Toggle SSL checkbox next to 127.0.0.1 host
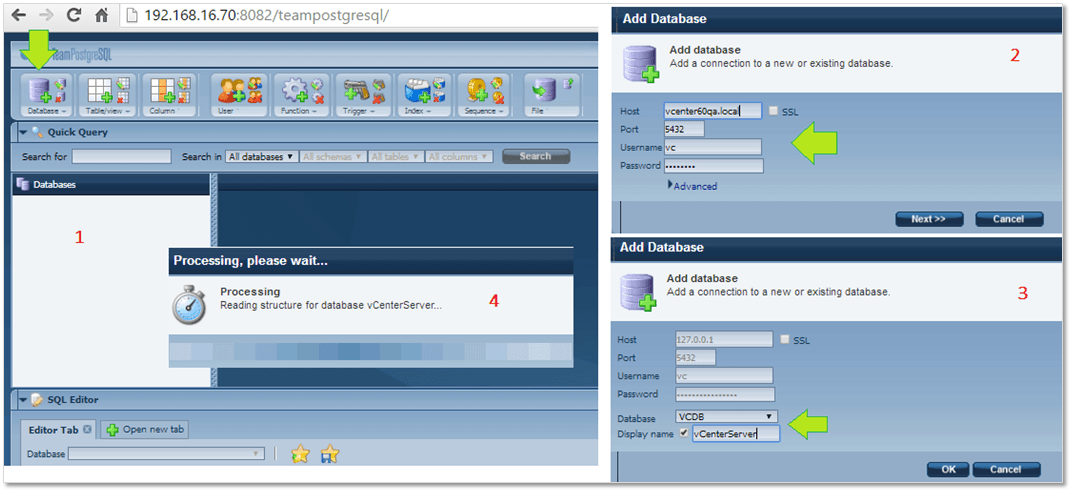Image resolution: width=1072 pixels, height=492 pixels. (785, 339)
